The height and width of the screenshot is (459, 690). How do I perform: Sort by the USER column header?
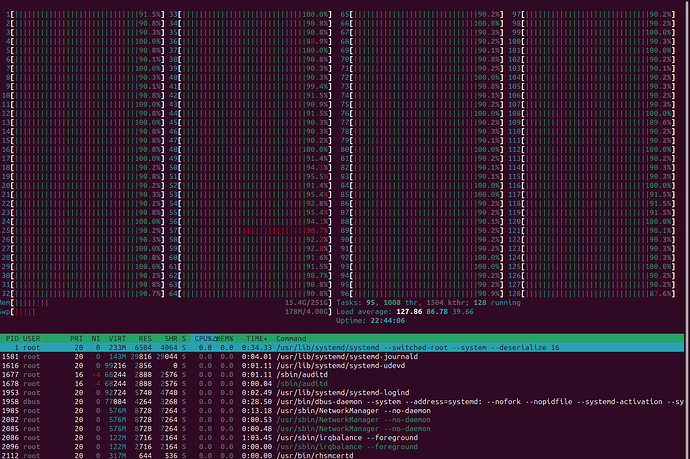click(x=33, y=338)
